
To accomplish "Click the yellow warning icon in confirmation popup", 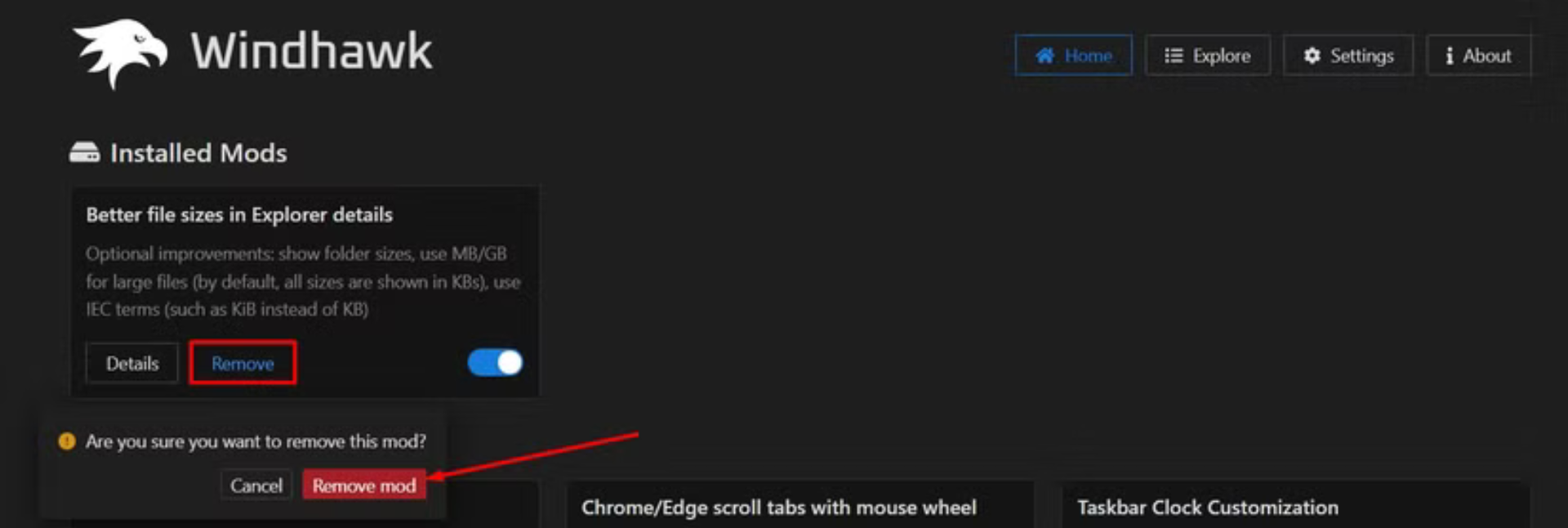I will [x=67, y=441].
